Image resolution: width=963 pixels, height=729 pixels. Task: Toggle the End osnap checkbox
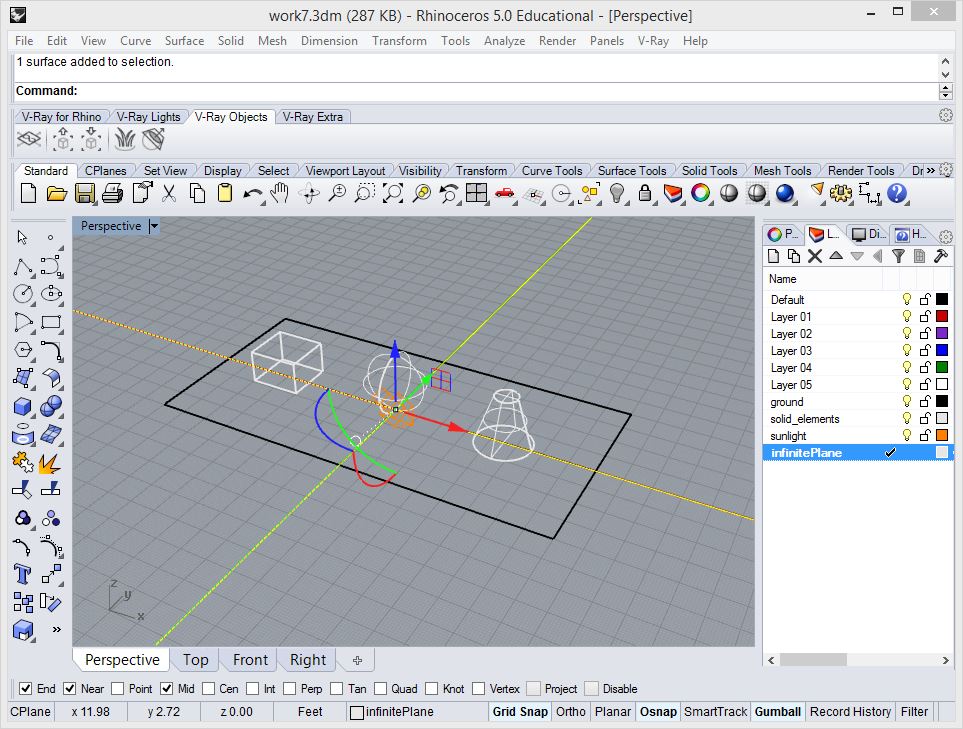click(x=25, y=688)
